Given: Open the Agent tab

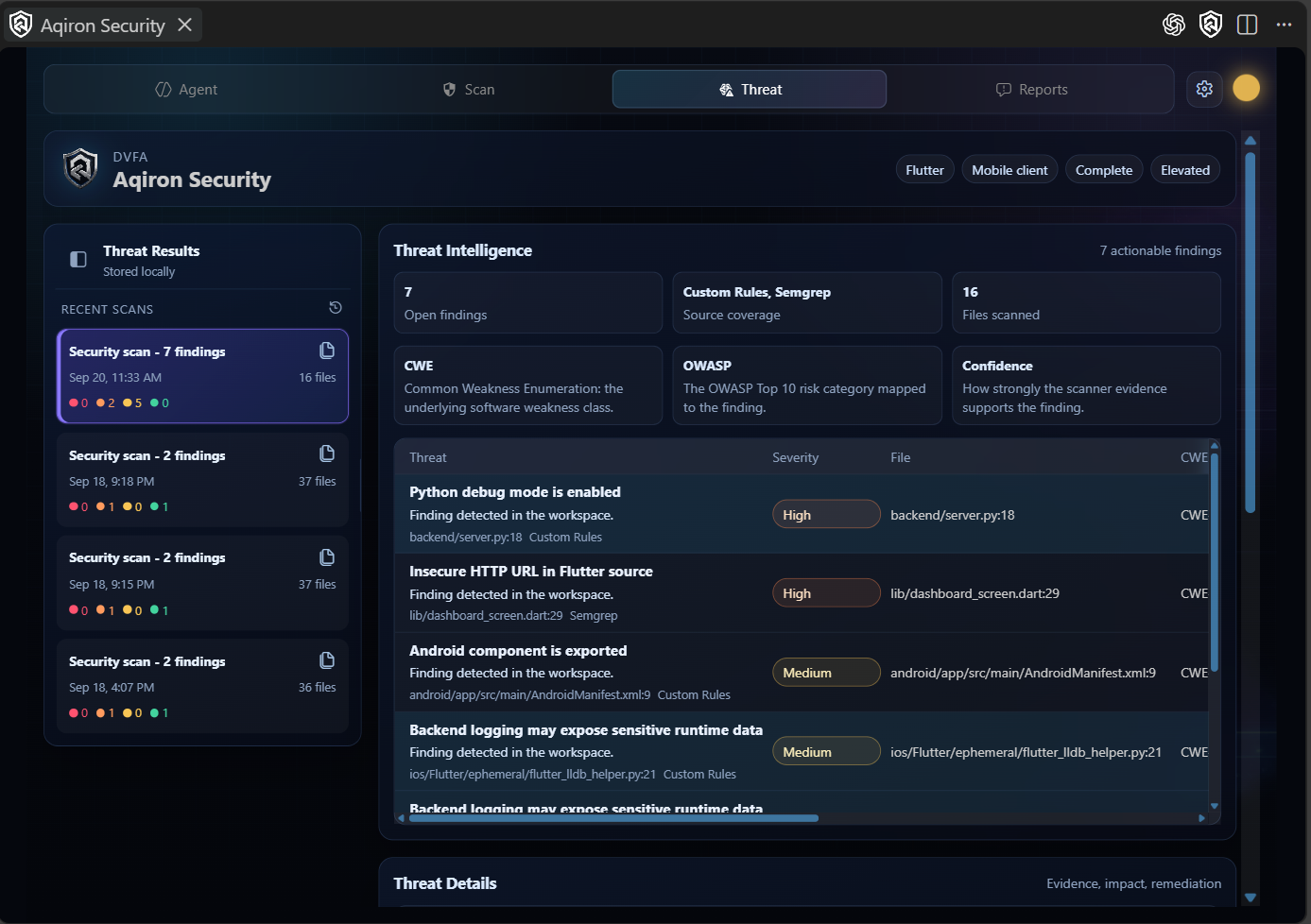Looking at the screenshot, I should (x=186, y=90).
